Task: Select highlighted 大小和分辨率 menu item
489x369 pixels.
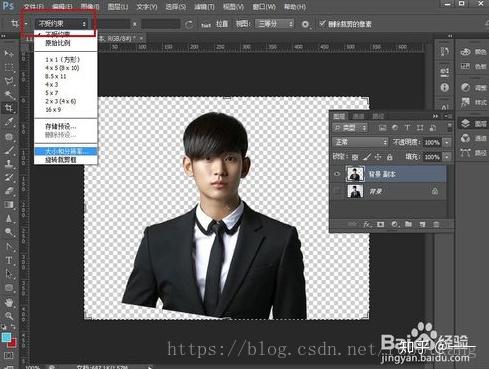Action: (x=65, y=151)
